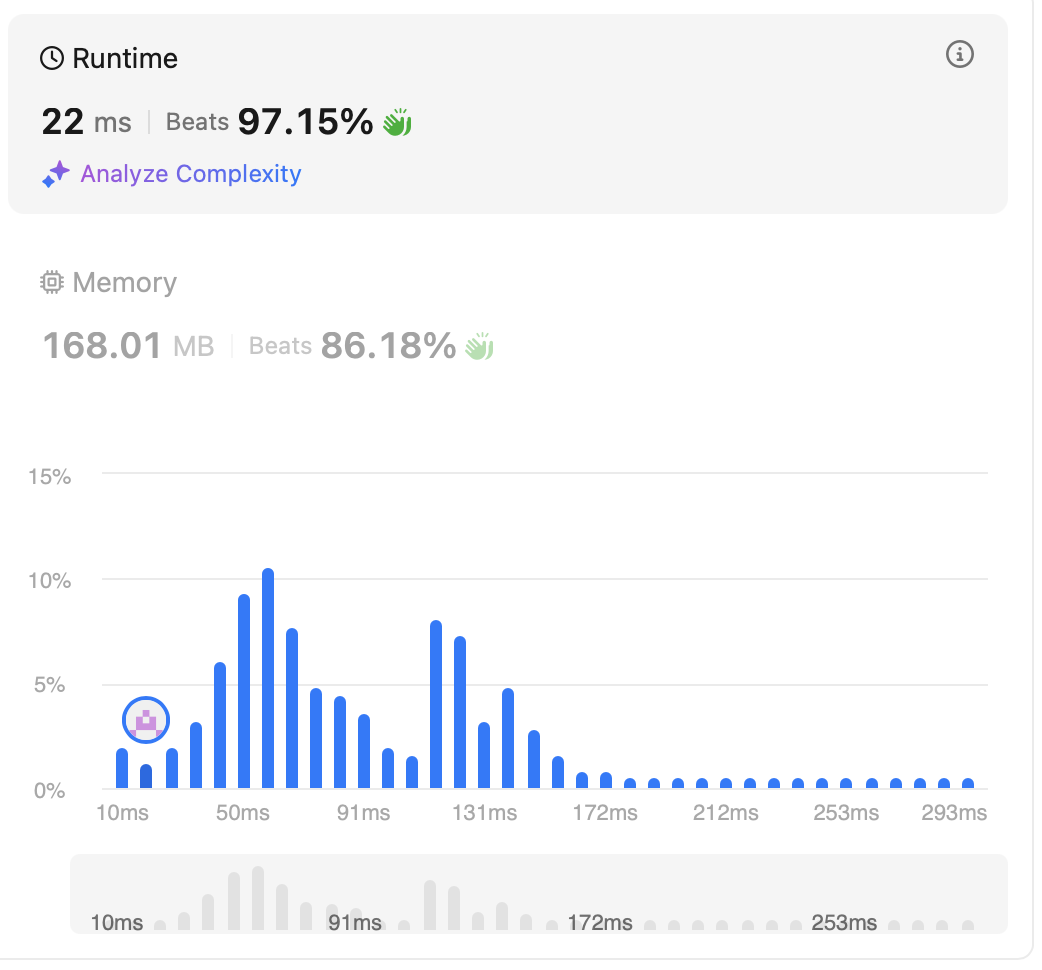The image size is (1042, 970).
Task: Click tallest gray bar in overview minimap
Action: tap(258, 898)
